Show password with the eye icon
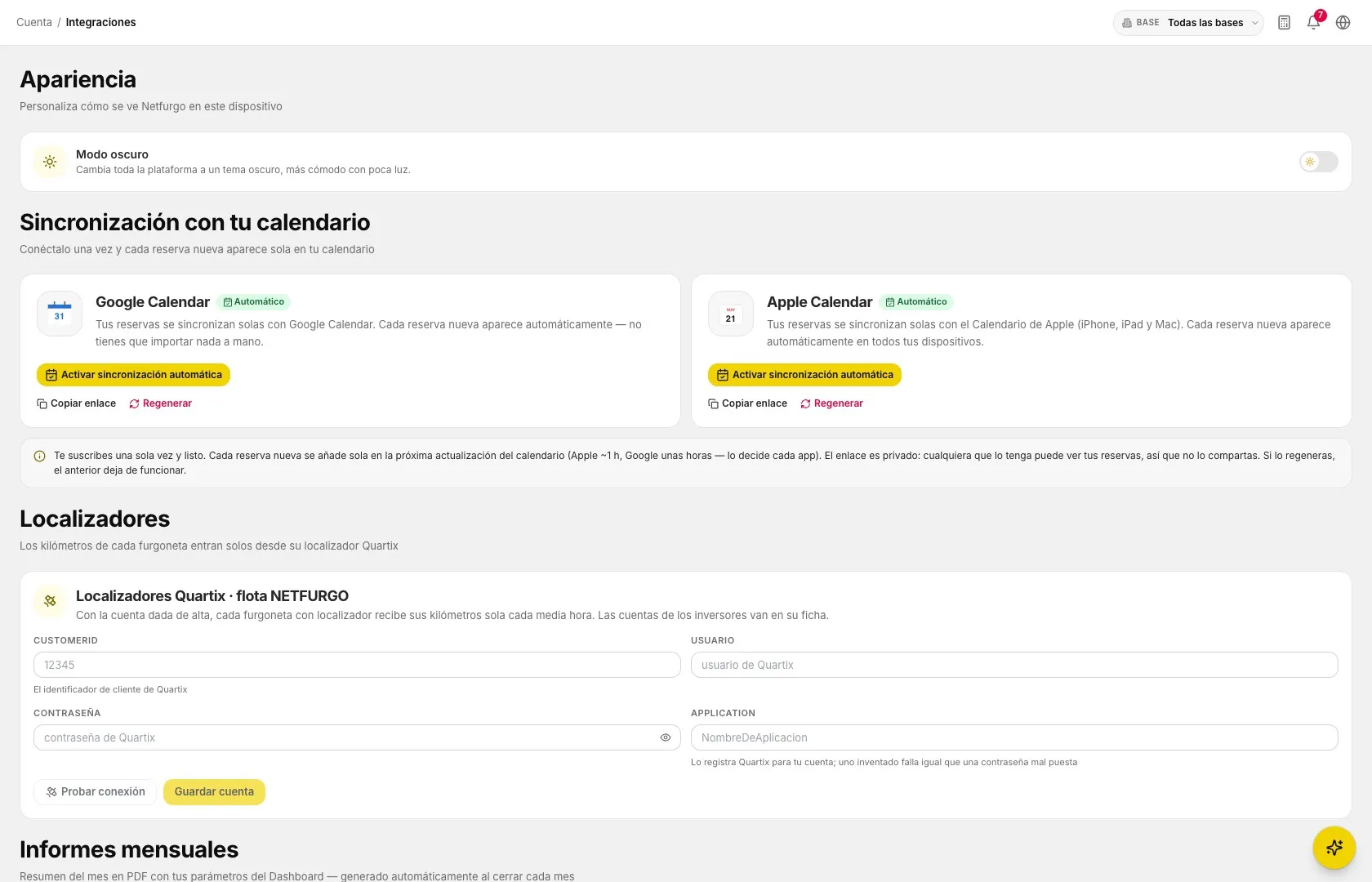The height and width of the screenshot is (882, 1372). pos(666,737)
